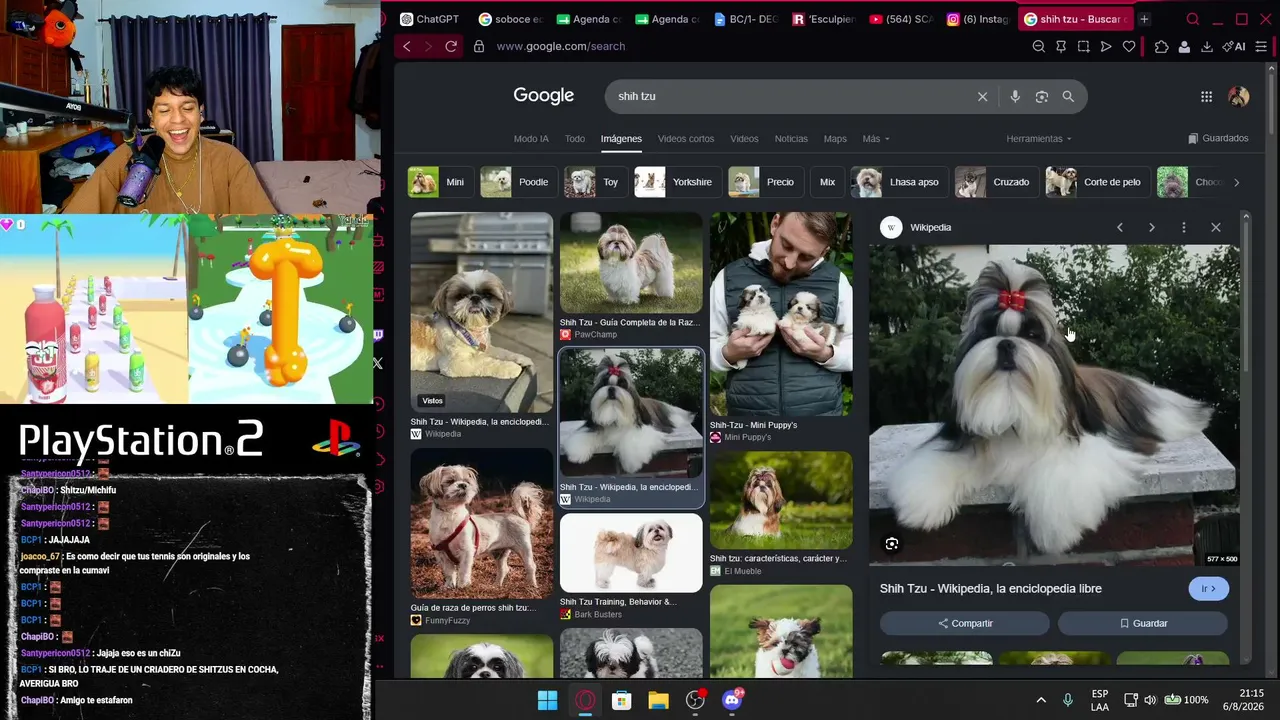Show more filter chips with the arrow
Image resolution: width=1280 pixels, height=720 pixels.
tap(1236, 182)
